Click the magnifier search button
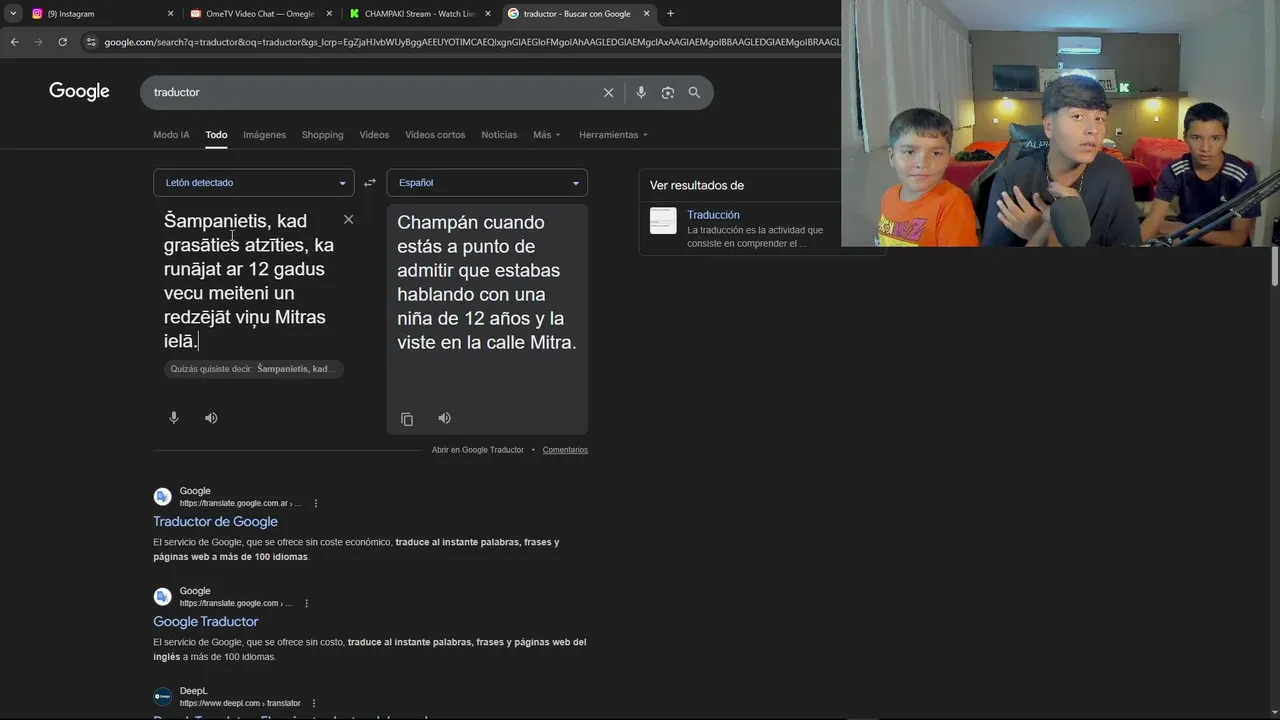The height and width of the screenshot is (720, 1280). point(694,92)
